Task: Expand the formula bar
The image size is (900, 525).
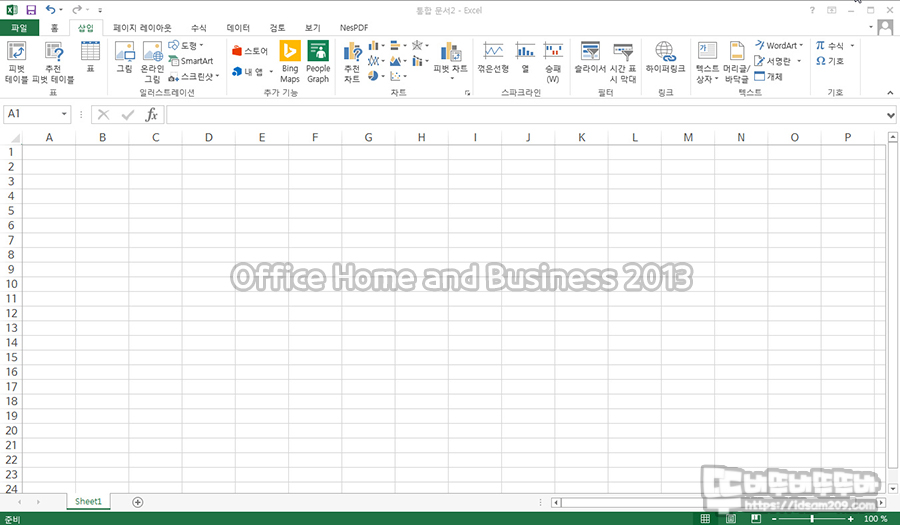Action: 890,115
